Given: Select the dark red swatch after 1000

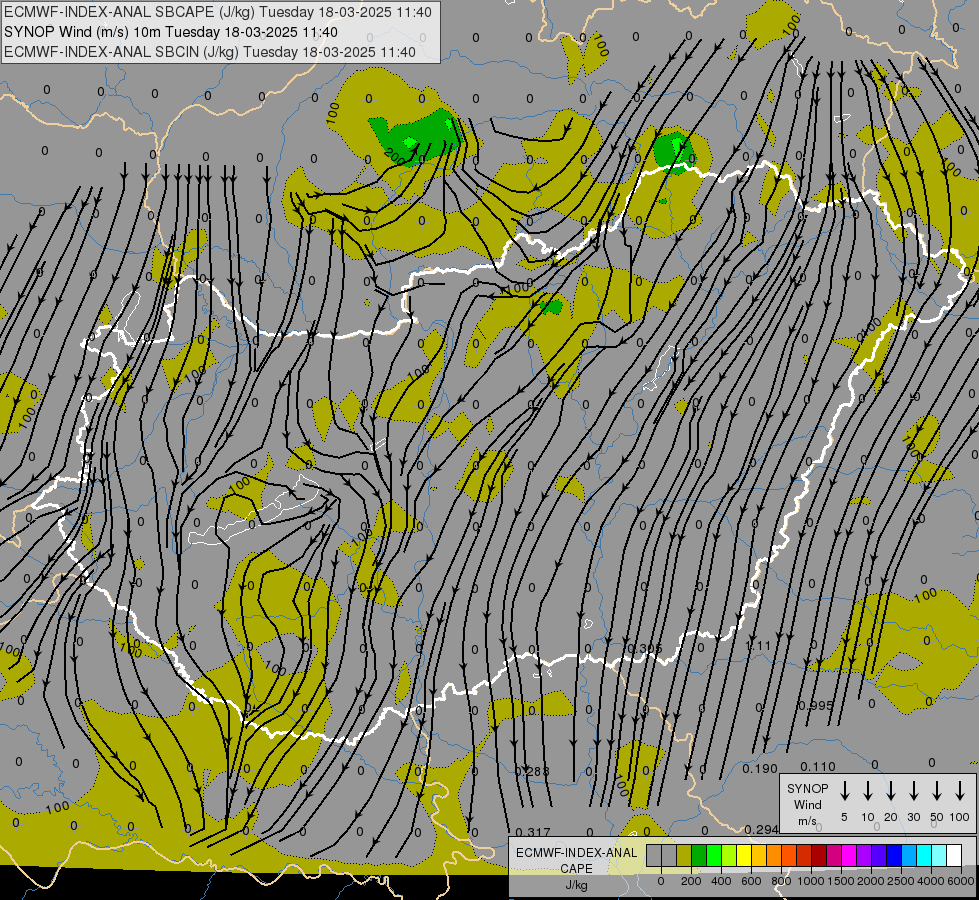Looking at the screenshot, I should 819,855.
